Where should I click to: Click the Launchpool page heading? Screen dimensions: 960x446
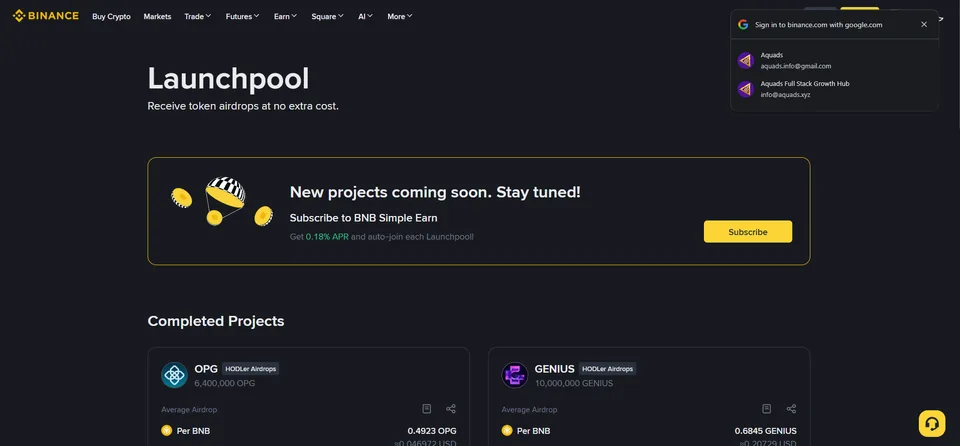(x=228, y=78)
